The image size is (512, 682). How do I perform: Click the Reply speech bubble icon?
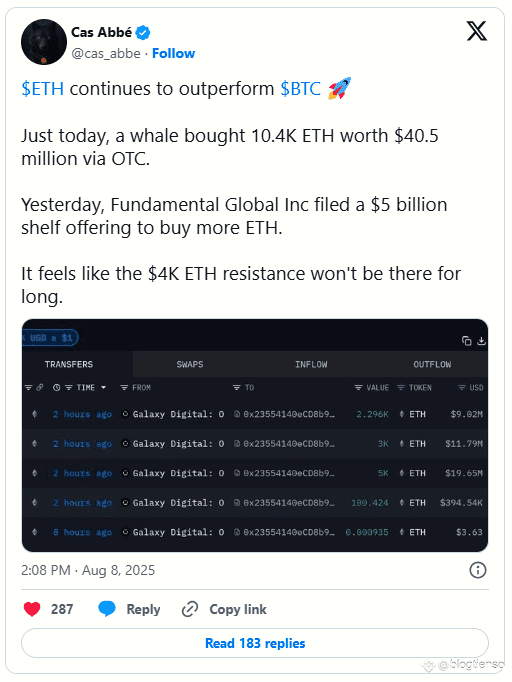[107, 609]
